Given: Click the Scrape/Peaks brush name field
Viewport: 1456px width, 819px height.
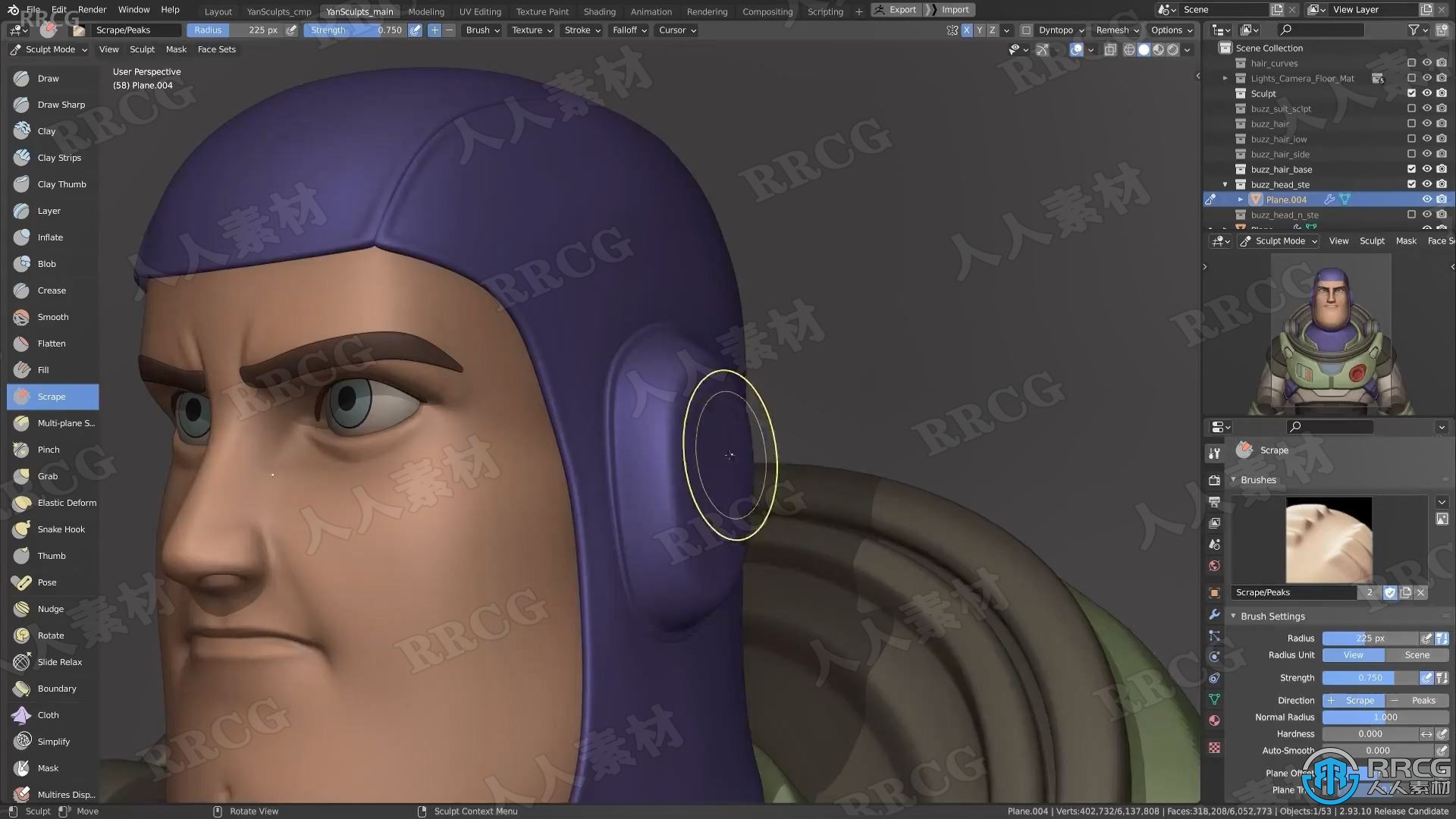Looking at the screenshot, I should pyautogui.click(x=1294, y=592).
